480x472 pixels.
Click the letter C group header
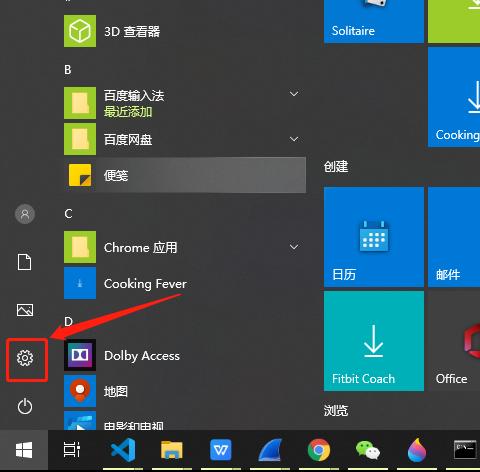pos(68,214)
